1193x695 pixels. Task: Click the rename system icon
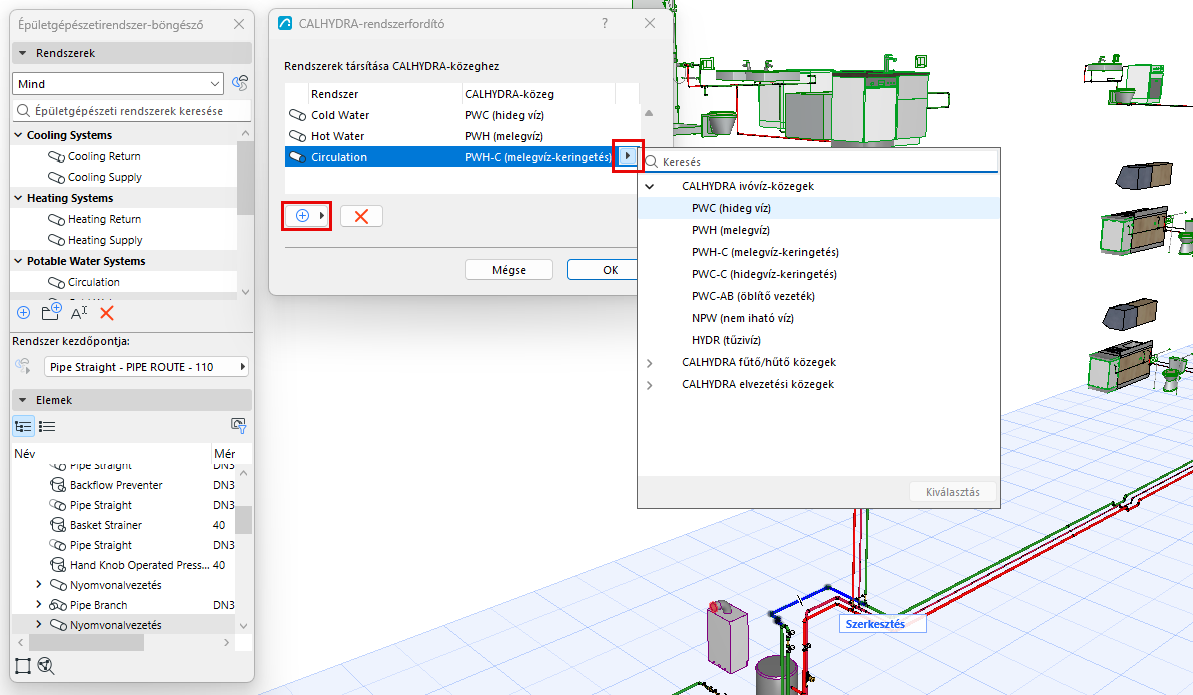79,313
